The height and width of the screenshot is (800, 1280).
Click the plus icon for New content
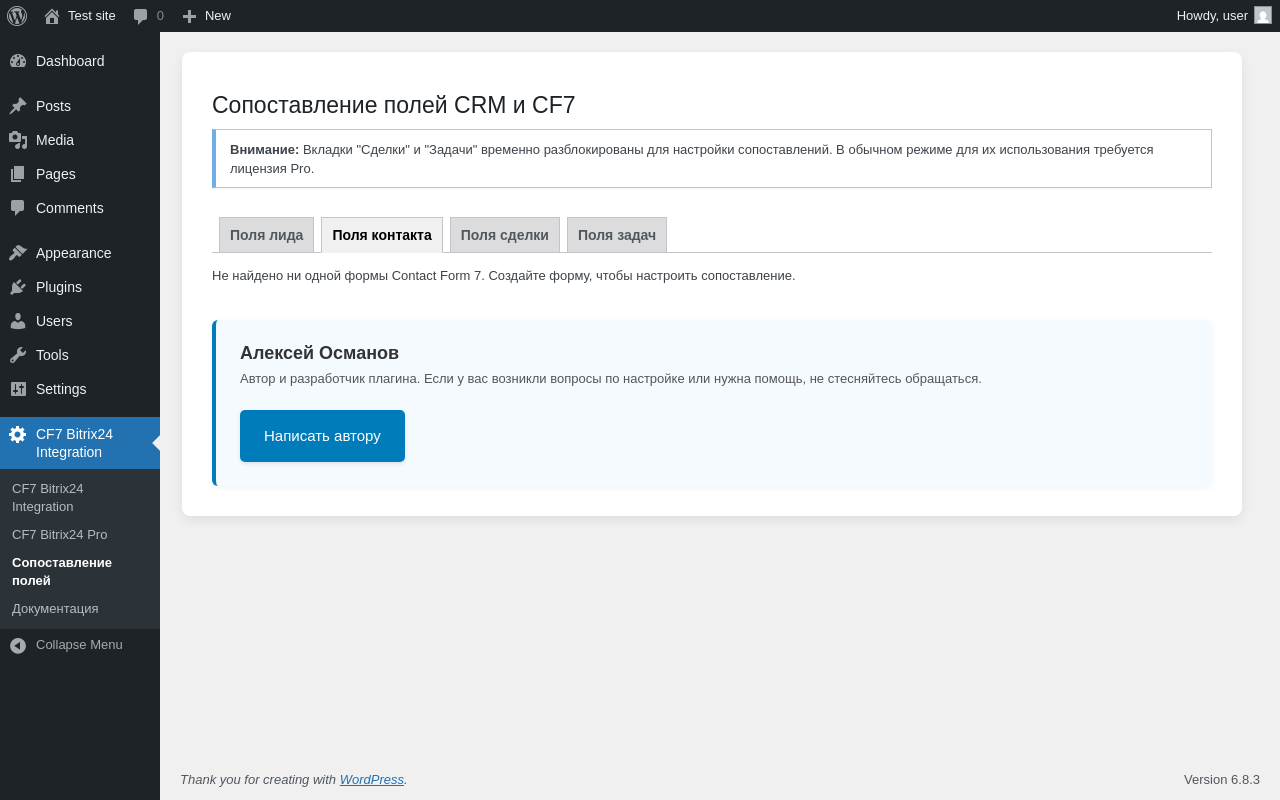tap(189, 16)
